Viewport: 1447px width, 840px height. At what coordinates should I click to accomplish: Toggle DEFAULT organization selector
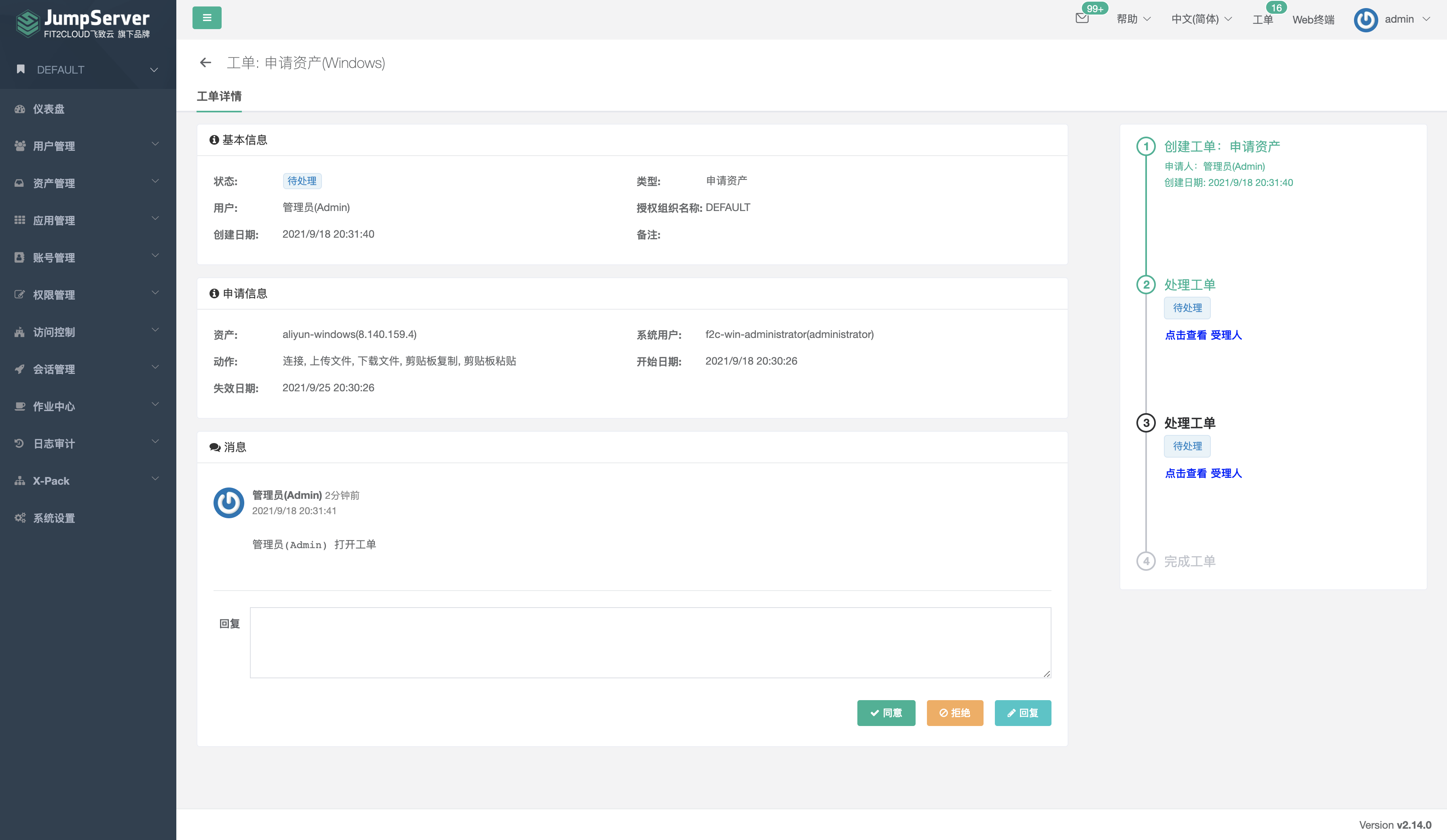coord(87,69)
